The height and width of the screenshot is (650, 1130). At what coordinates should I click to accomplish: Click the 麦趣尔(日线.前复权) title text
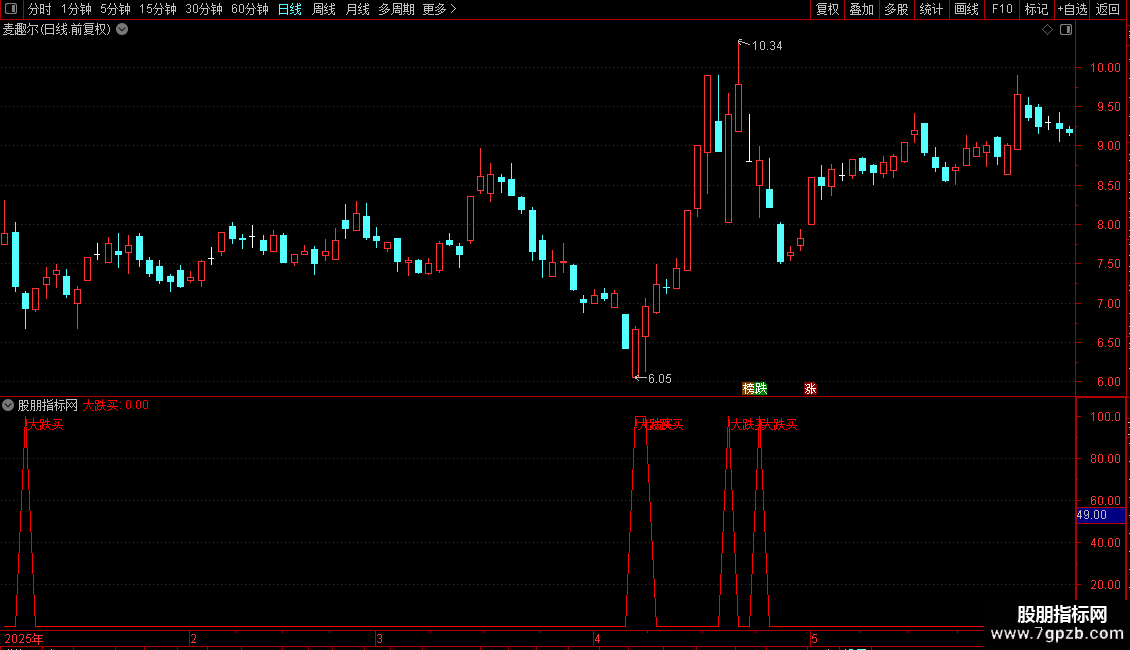[57, 30]
